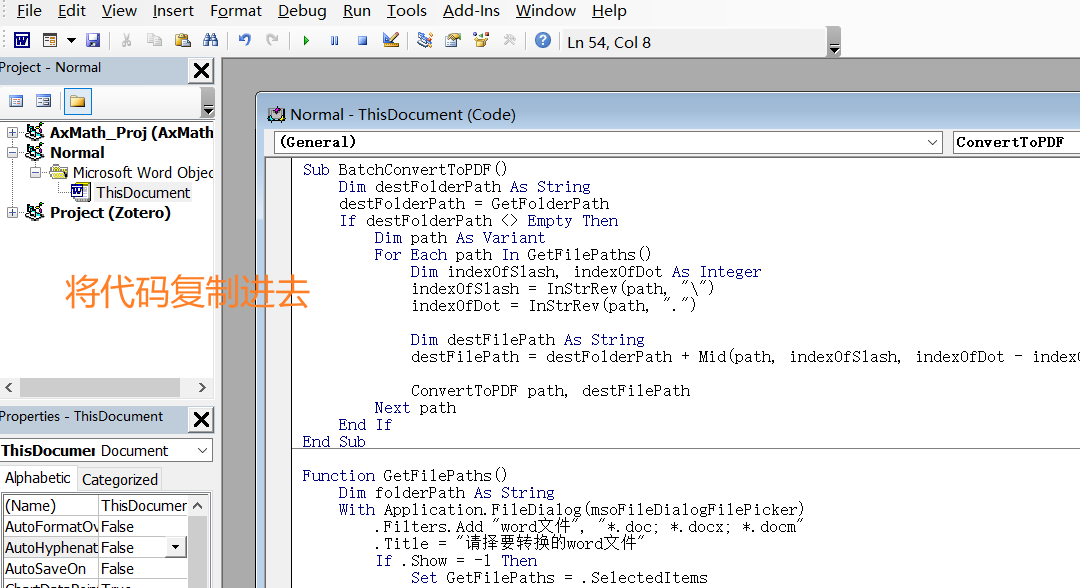Open the Help menu

tap(609, 11)
